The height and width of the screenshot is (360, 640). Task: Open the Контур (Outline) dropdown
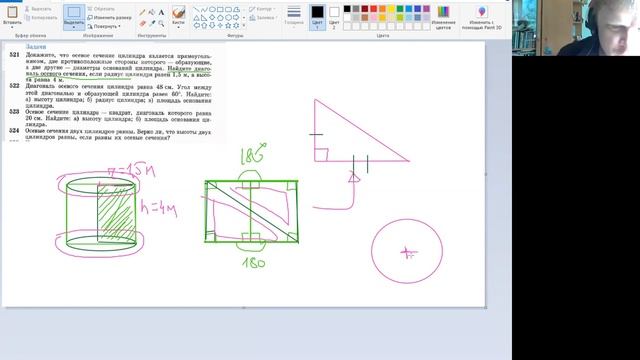point(262,9)
